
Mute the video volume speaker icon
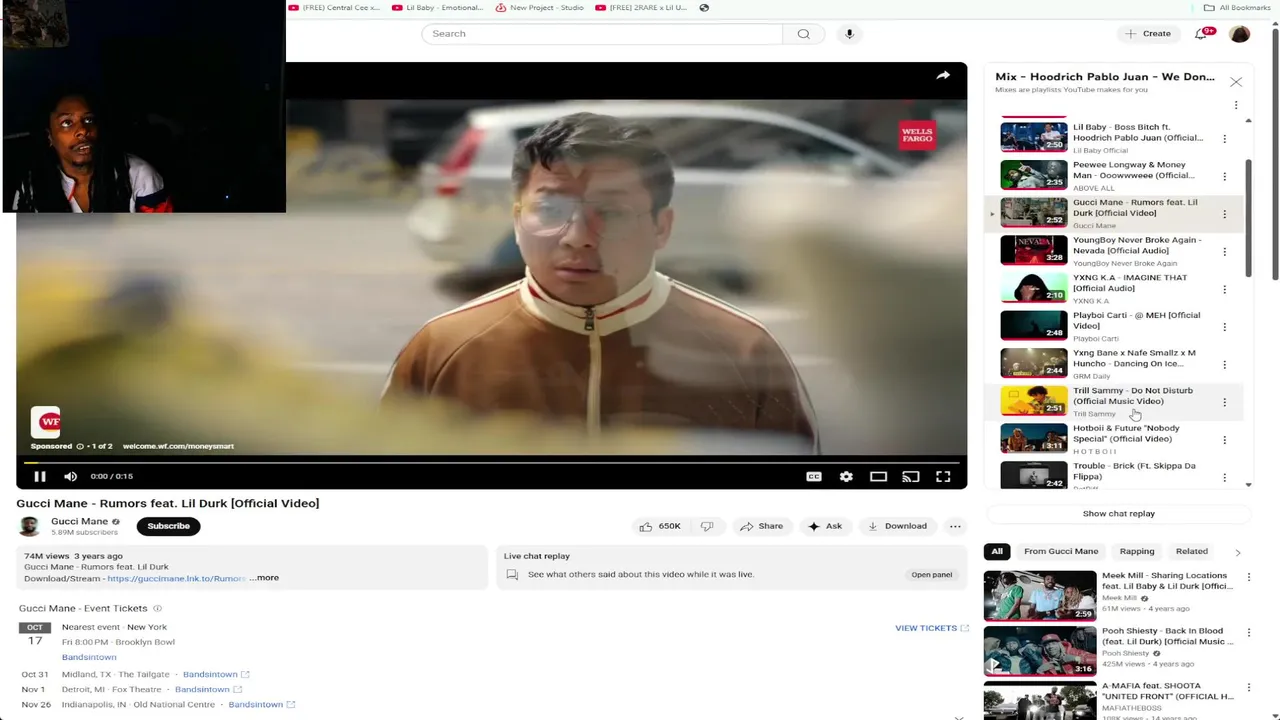pos(70,476)
